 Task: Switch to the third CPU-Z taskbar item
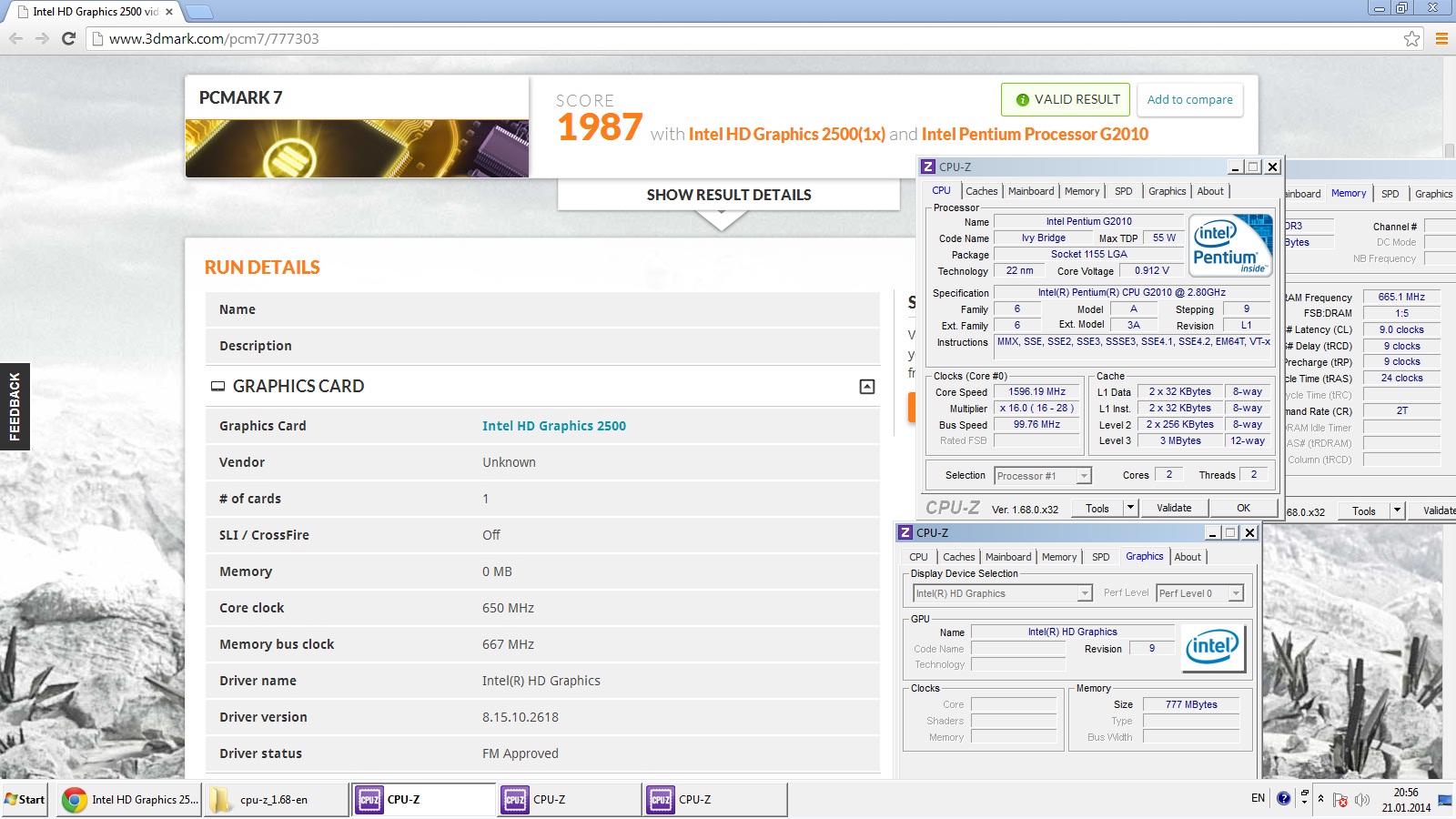[x=715, y=800]
